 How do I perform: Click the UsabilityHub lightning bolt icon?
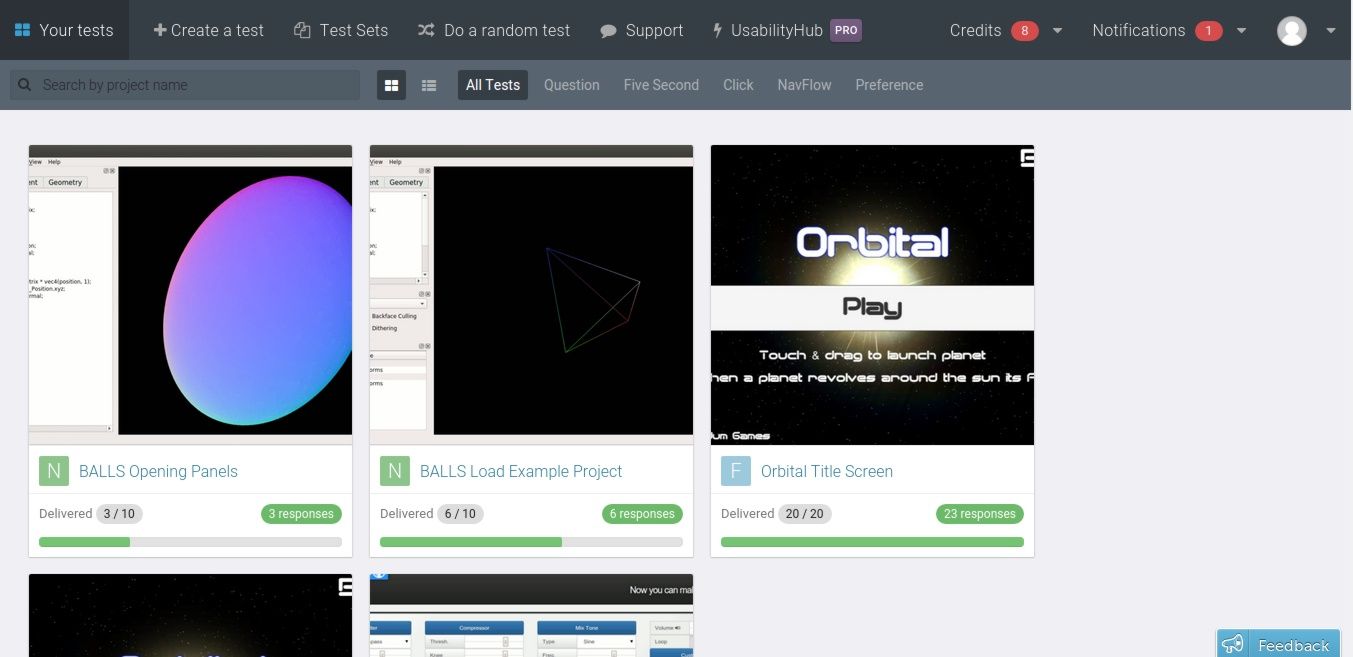click(x=718, y=30)
